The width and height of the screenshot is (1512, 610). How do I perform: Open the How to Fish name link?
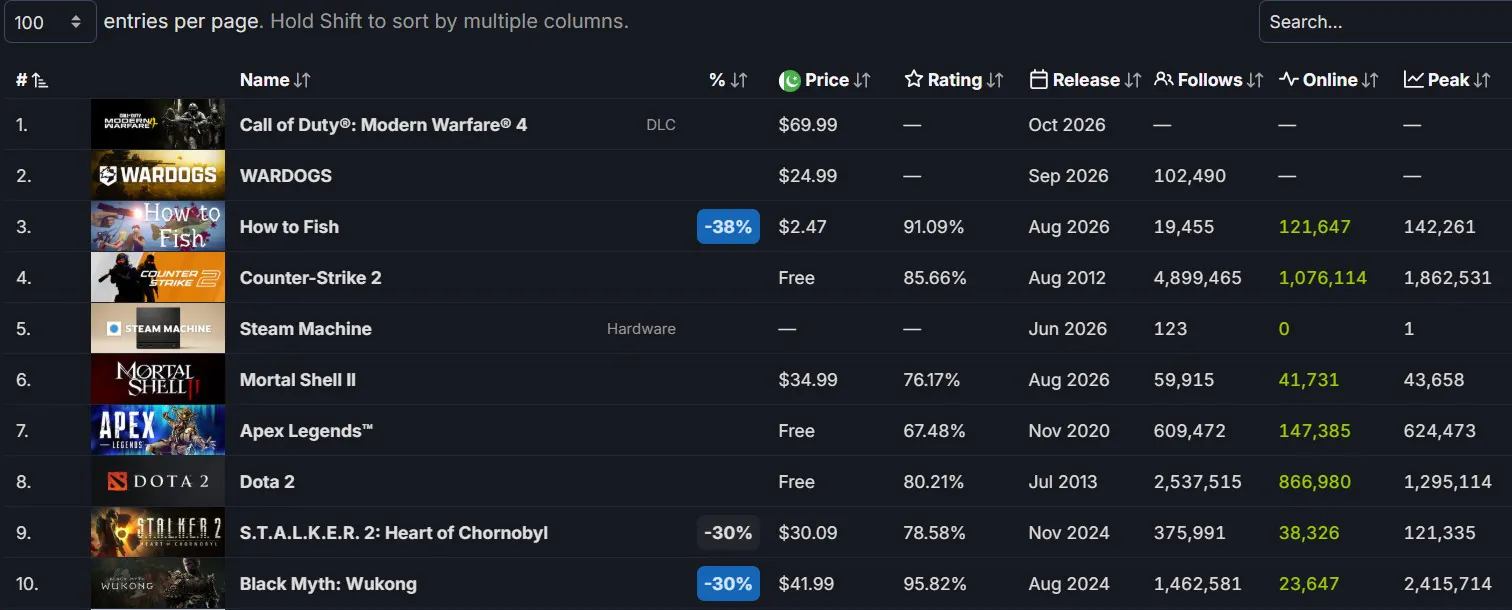pos(289,226)
